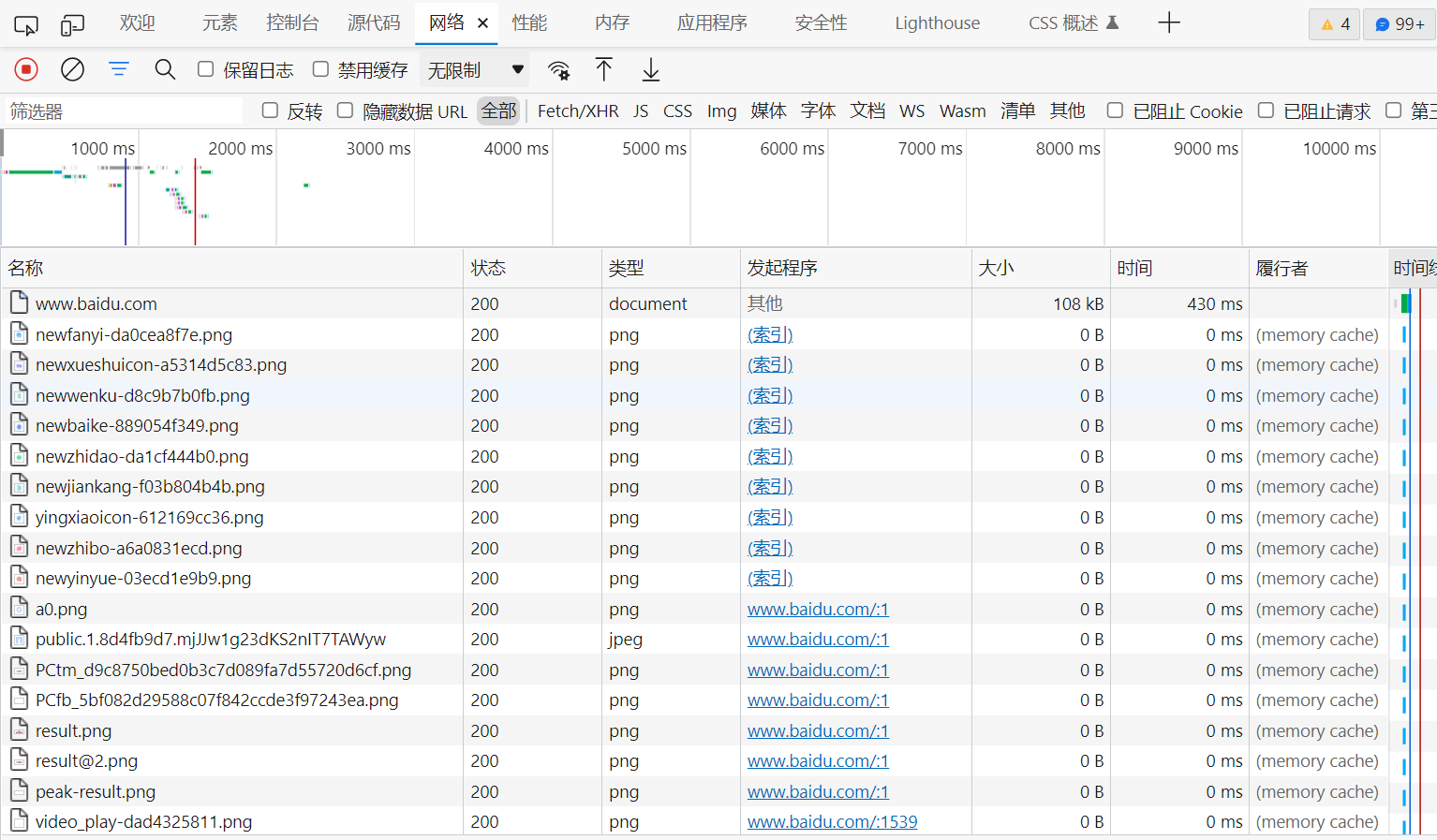Close the 网络 tab
This screenshot has height=840, width=1437.
483,23
